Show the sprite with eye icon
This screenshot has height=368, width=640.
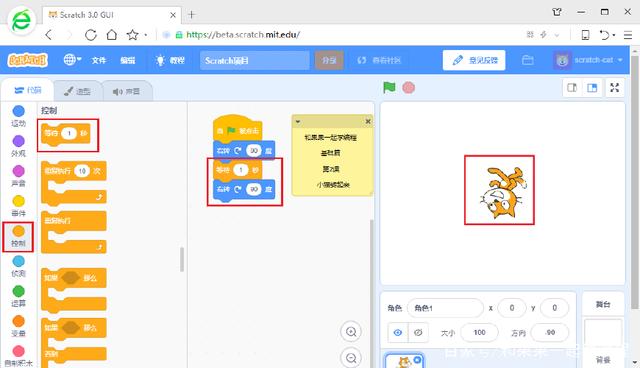coord(398,333)
